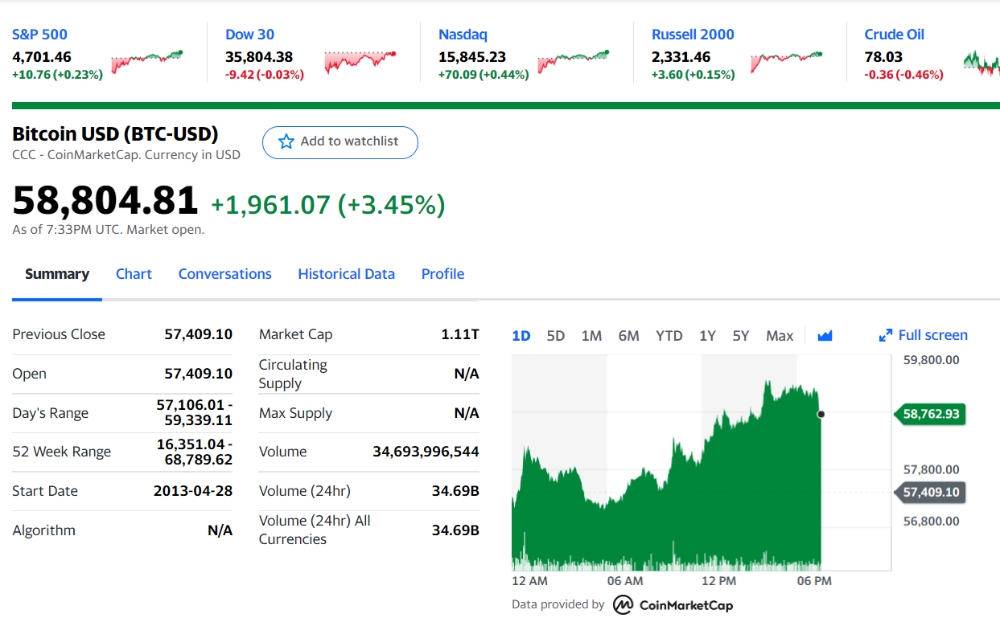Screen dimensions: 1000x618
Task: Click the 52 Week Range value
Action: point(195,452)
